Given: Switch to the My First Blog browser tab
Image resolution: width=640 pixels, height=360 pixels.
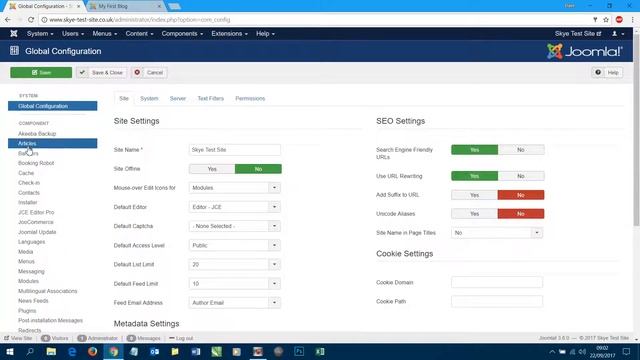Looking at the screenshot, I should pyautogui.click(x=124, y=6).
